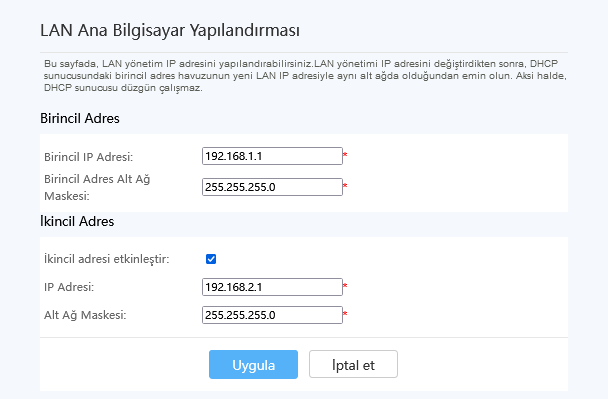The image size is (608, 399).
Task: Click the Birincil Adres section title
Action: pos(80,118)
